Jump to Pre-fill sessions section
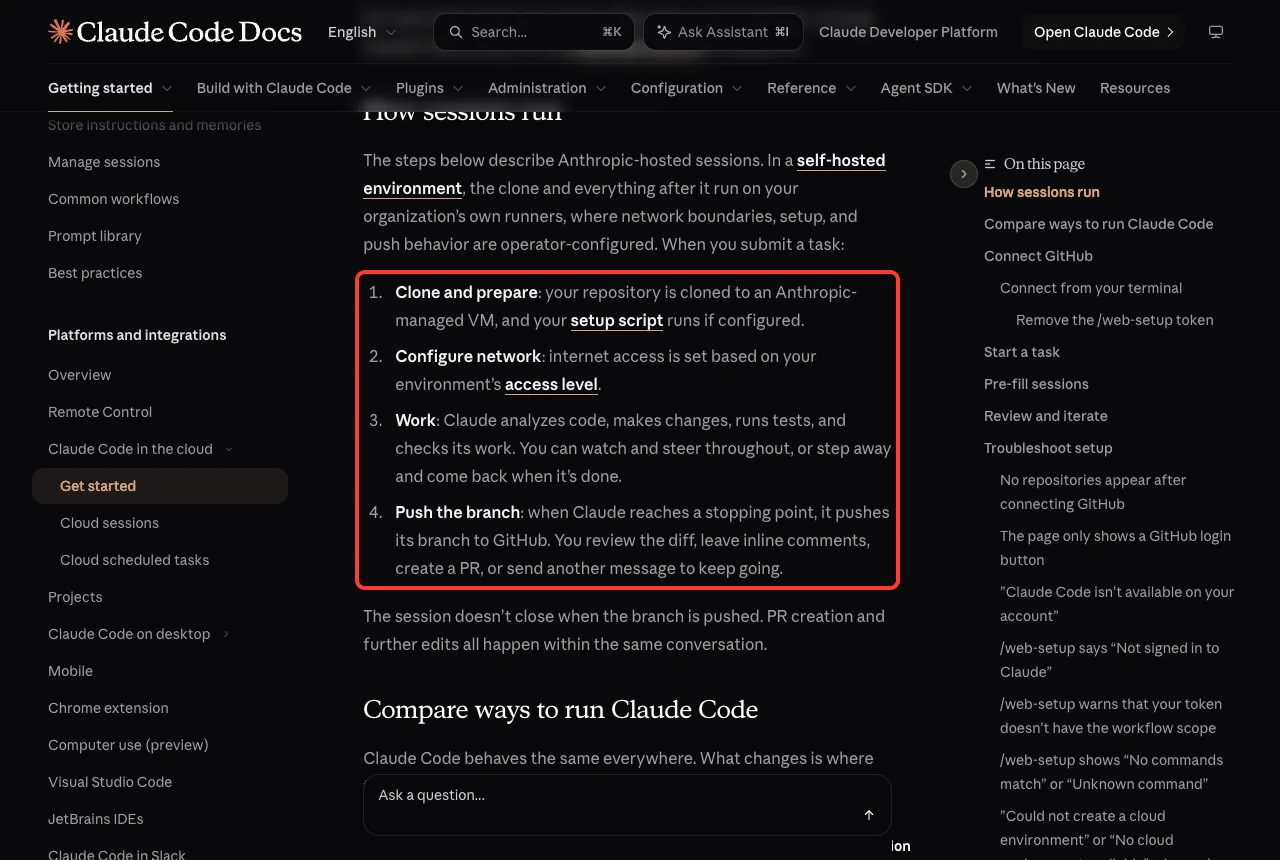Screen dimensions: 1280x860 [1036, 384]
